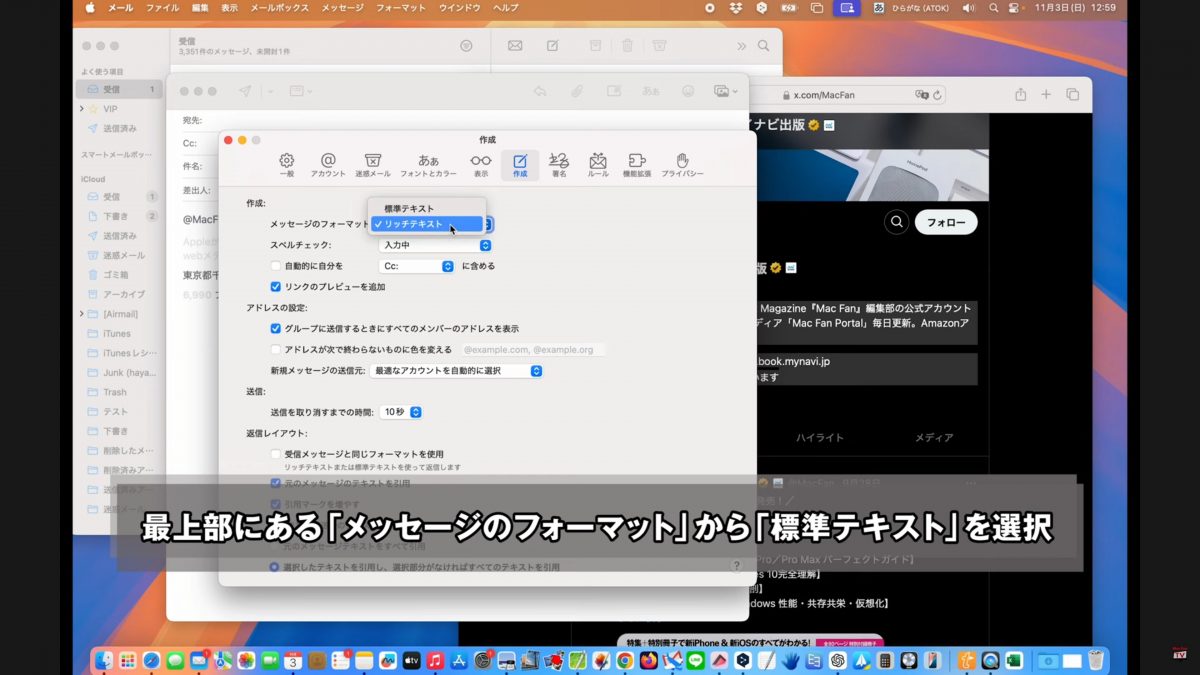This screenshot has width=1200, height=675.
Task: Enable the 自動的に自分を checkbox
Action: click(276, 266)
